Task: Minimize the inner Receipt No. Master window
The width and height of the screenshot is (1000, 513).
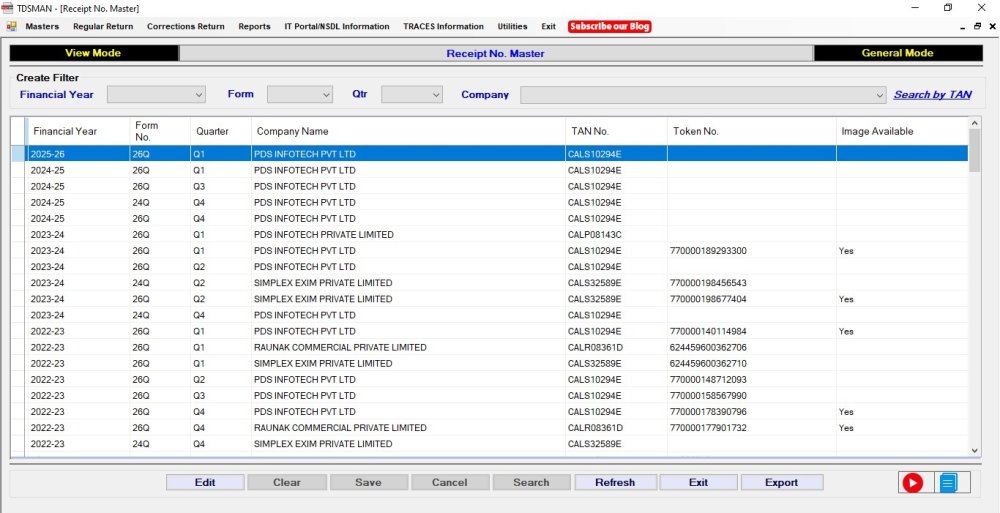Action: 962,27
